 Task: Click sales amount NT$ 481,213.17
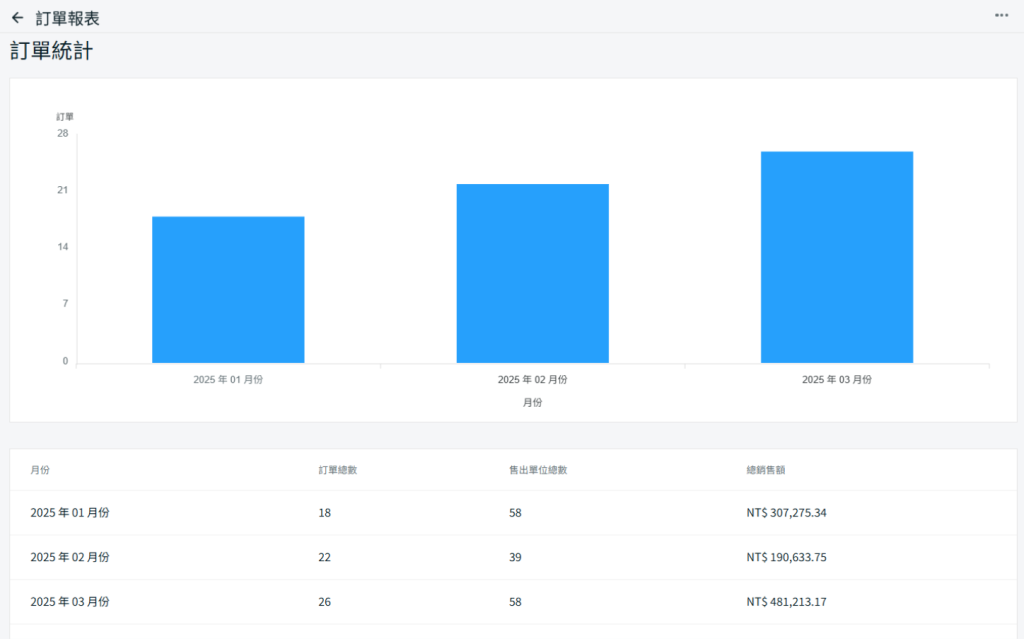point(786,602)
